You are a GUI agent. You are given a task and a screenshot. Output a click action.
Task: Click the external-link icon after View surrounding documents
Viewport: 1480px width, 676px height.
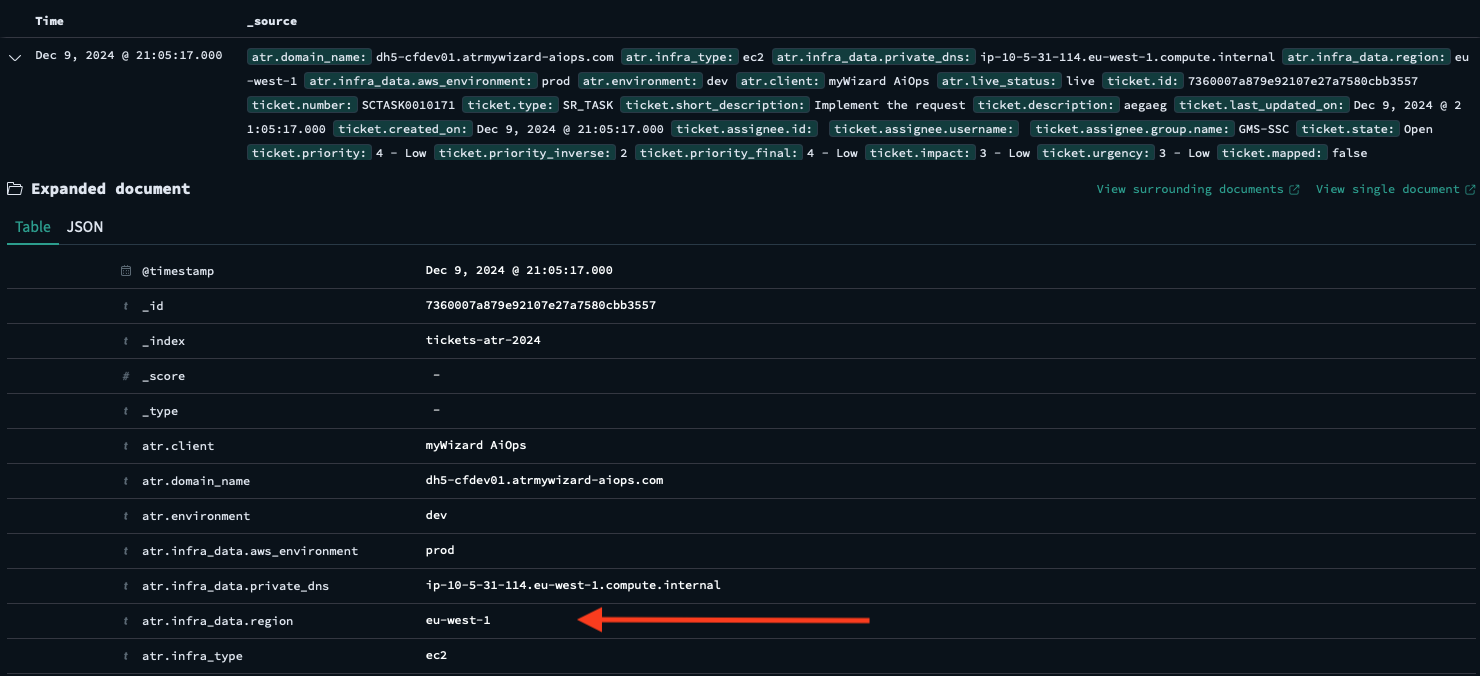pyautogui.click(x=1294, y=188)
